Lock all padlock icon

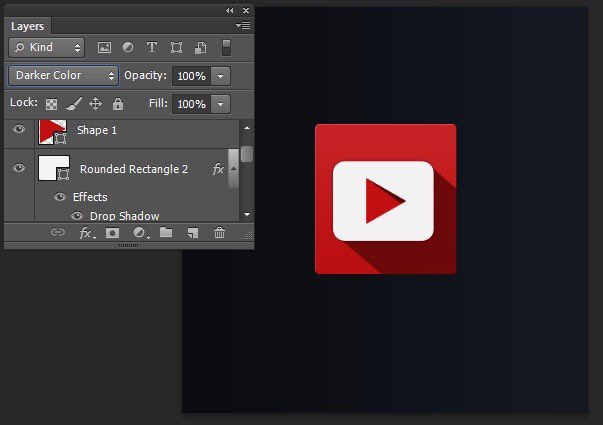[x=118, y=103]
